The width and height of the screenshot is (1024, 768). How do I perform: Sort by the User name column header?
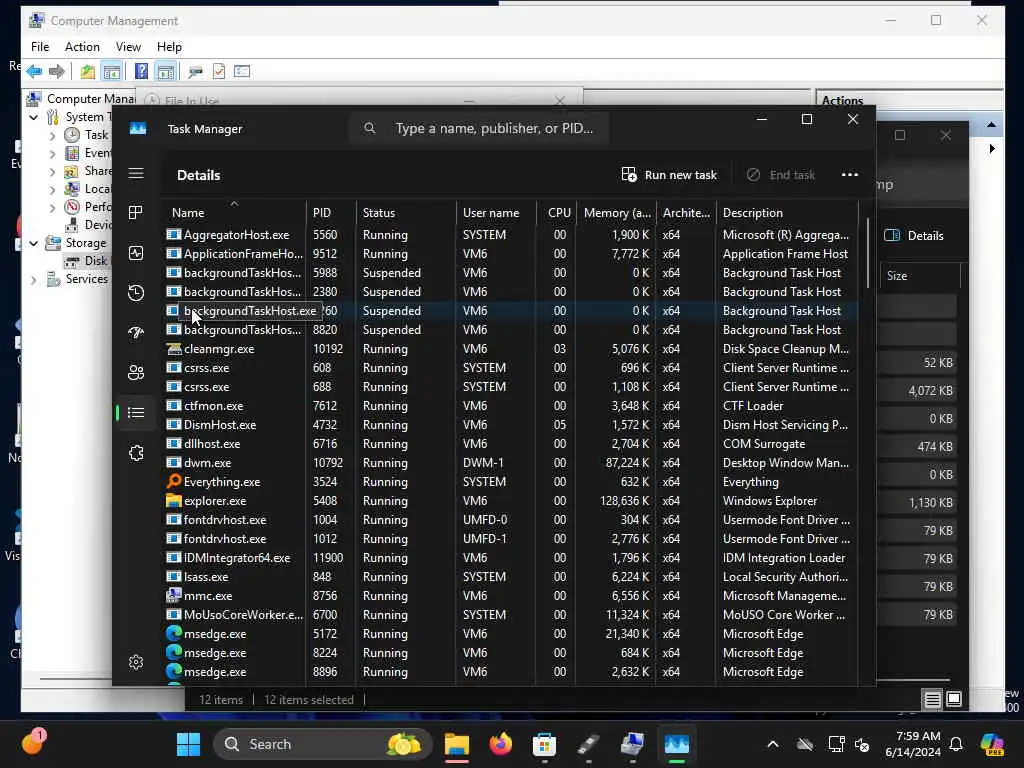496,213
